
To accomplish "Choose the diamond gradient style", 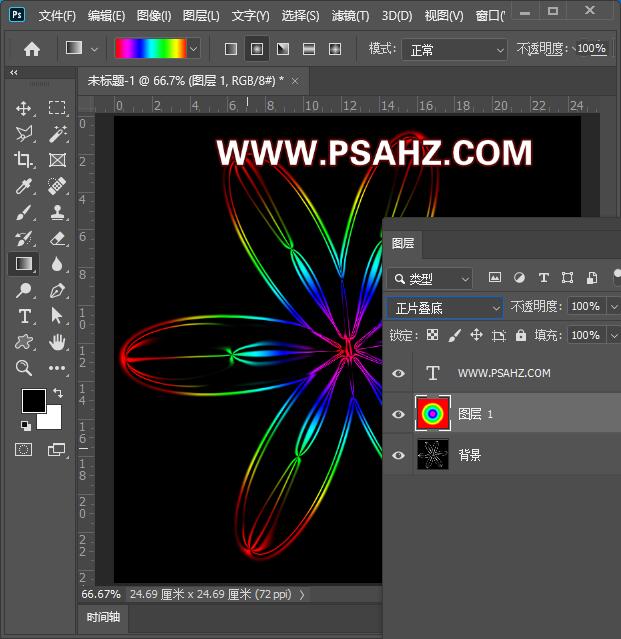I will point(335,49).
